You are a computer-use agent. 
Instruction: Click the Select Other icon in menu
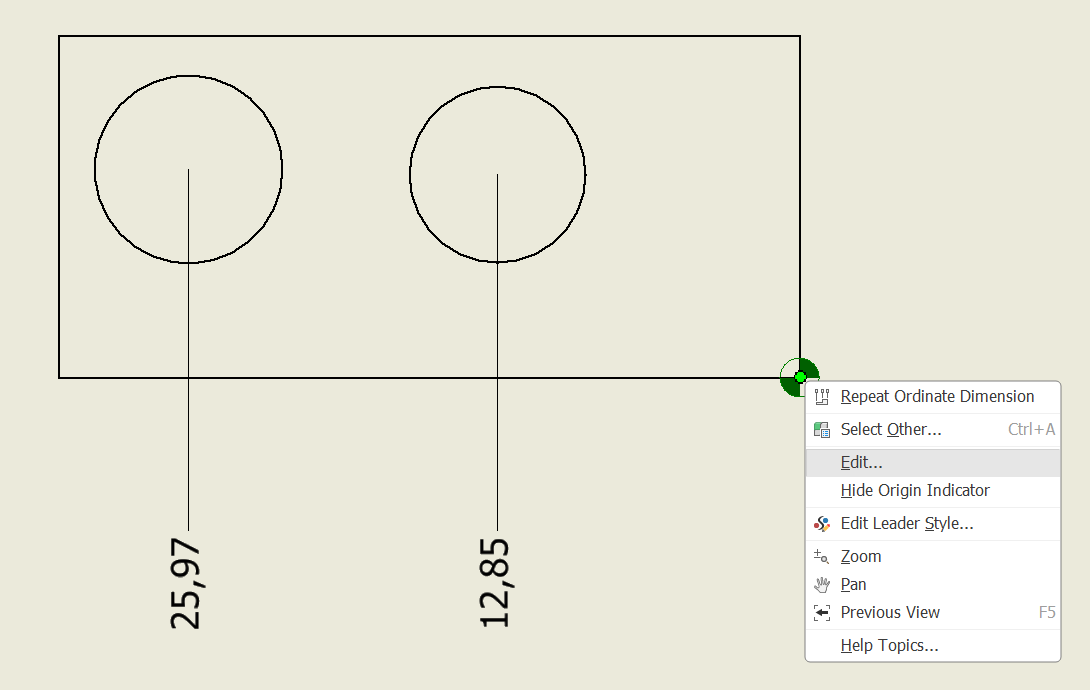tap(822, 430)
